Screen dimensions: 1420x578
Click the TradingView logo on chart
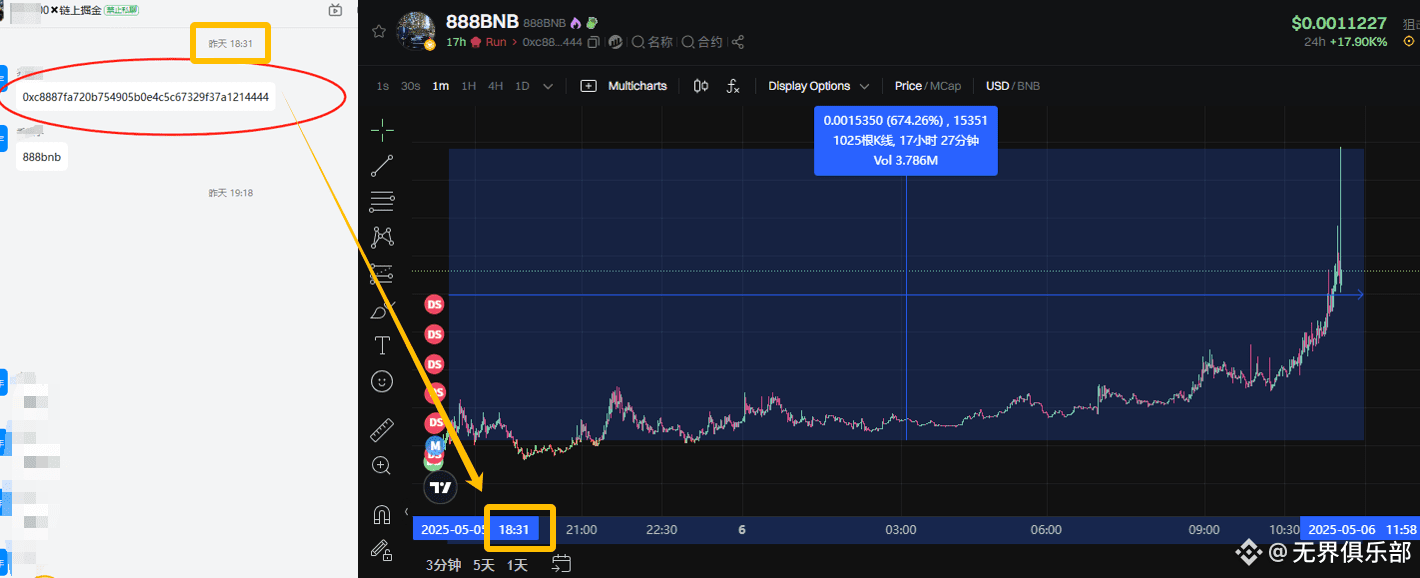440,488
